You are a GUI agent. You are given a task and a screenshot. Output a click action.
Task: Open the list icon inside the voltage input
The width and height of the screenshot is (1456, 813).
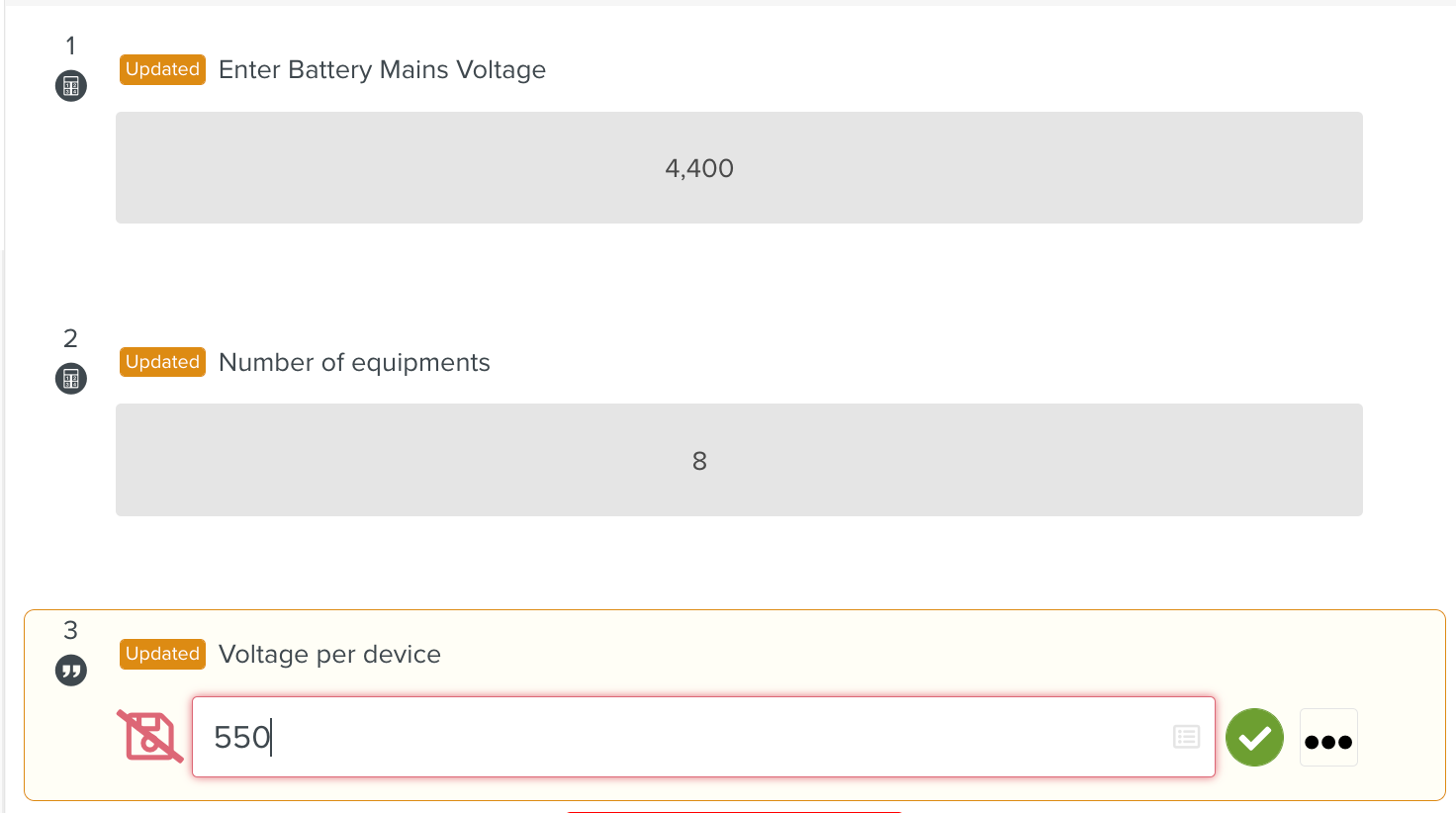(x=1186, y=737)
